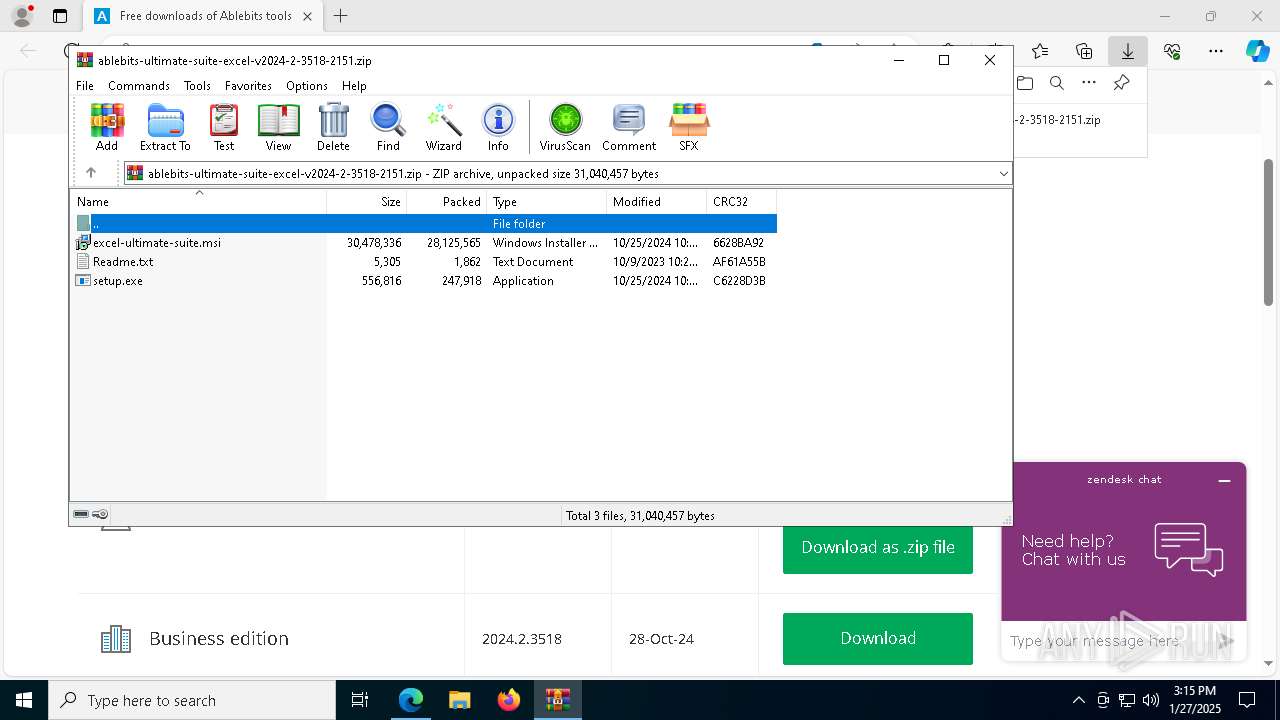Open the notification center icon
This screenshot has width=1280, height=720.
tap(1247, 700)
